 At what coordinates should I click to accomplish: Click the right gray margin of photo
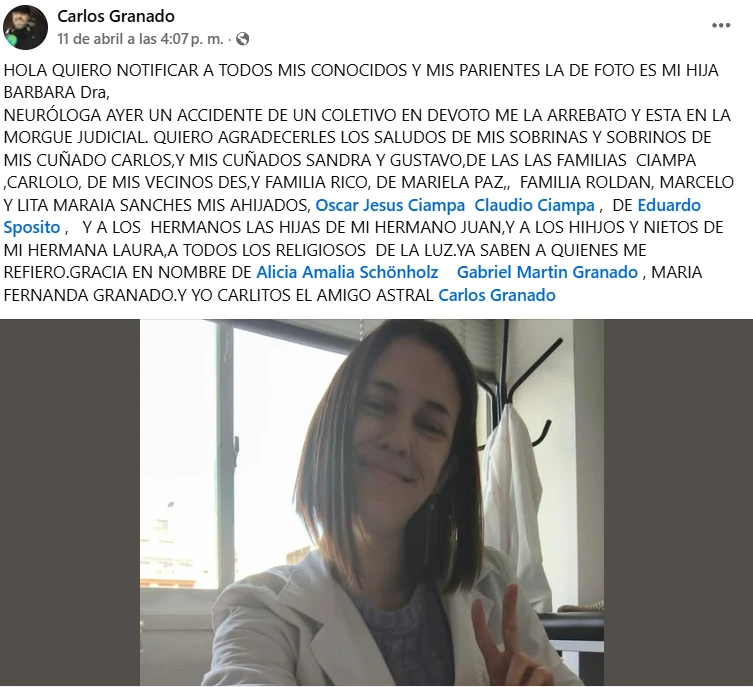tap(678, 503)
